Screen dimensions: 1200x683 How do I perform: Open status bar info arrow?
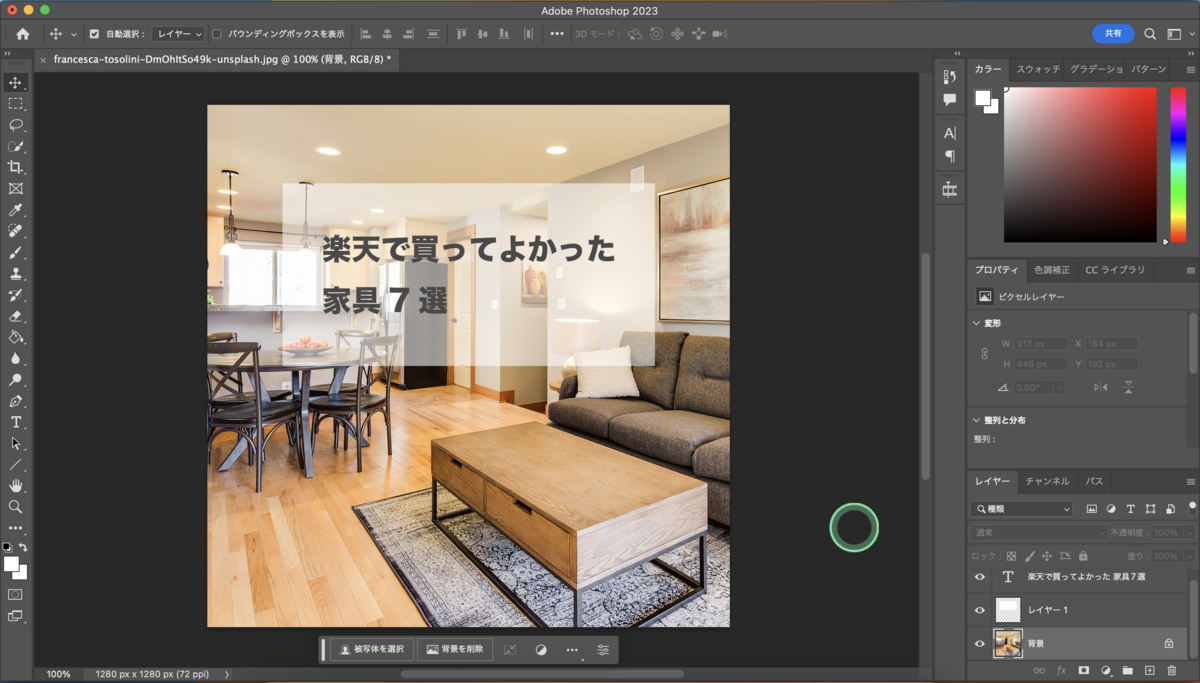click(x=227, y=674)
